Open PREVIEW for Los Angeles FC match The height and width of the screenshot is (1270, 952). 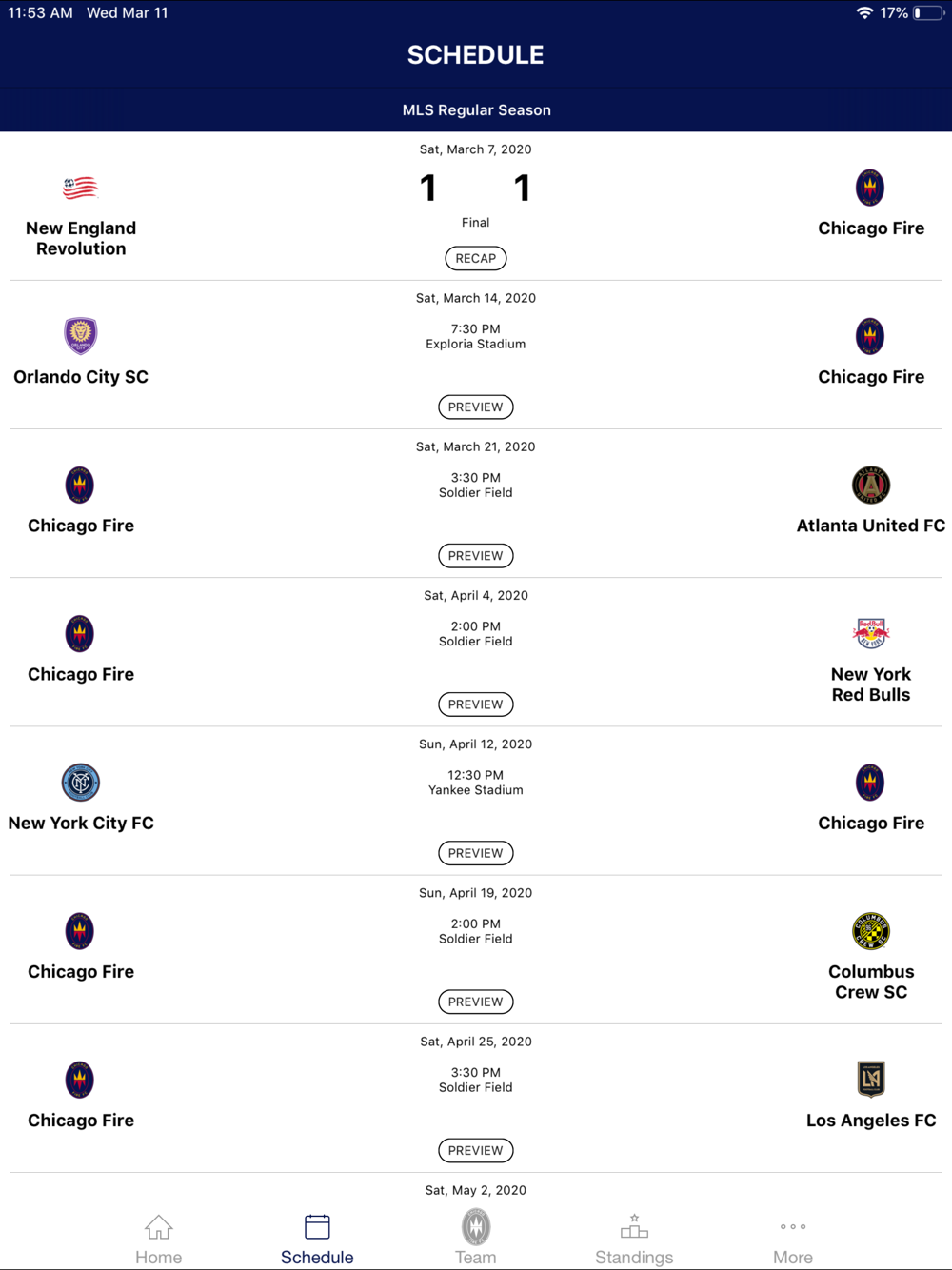[476, 1150]
